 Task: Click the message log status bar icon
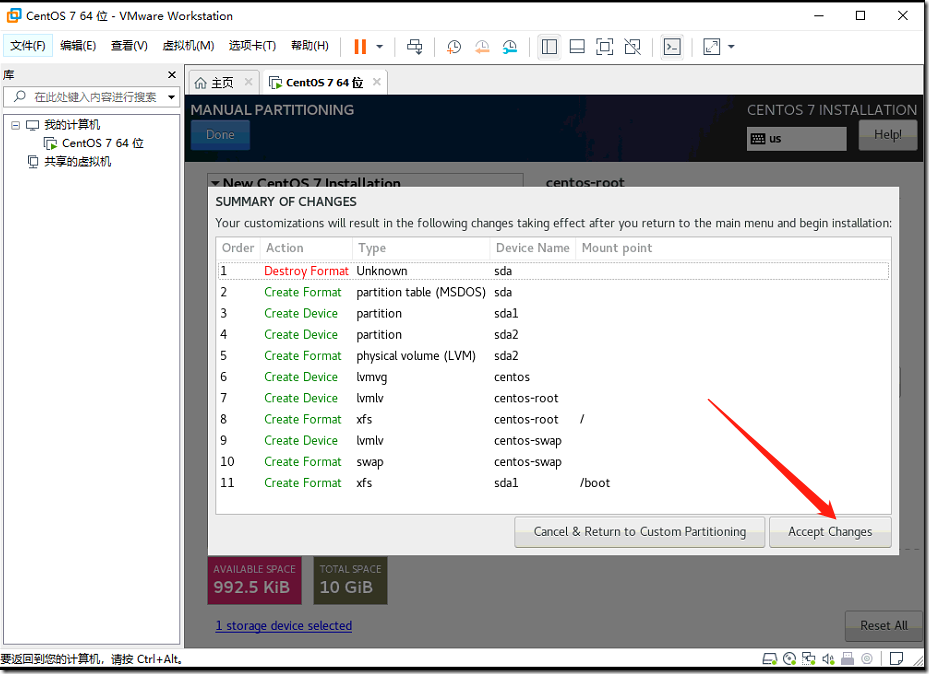[x=896, y=659]
